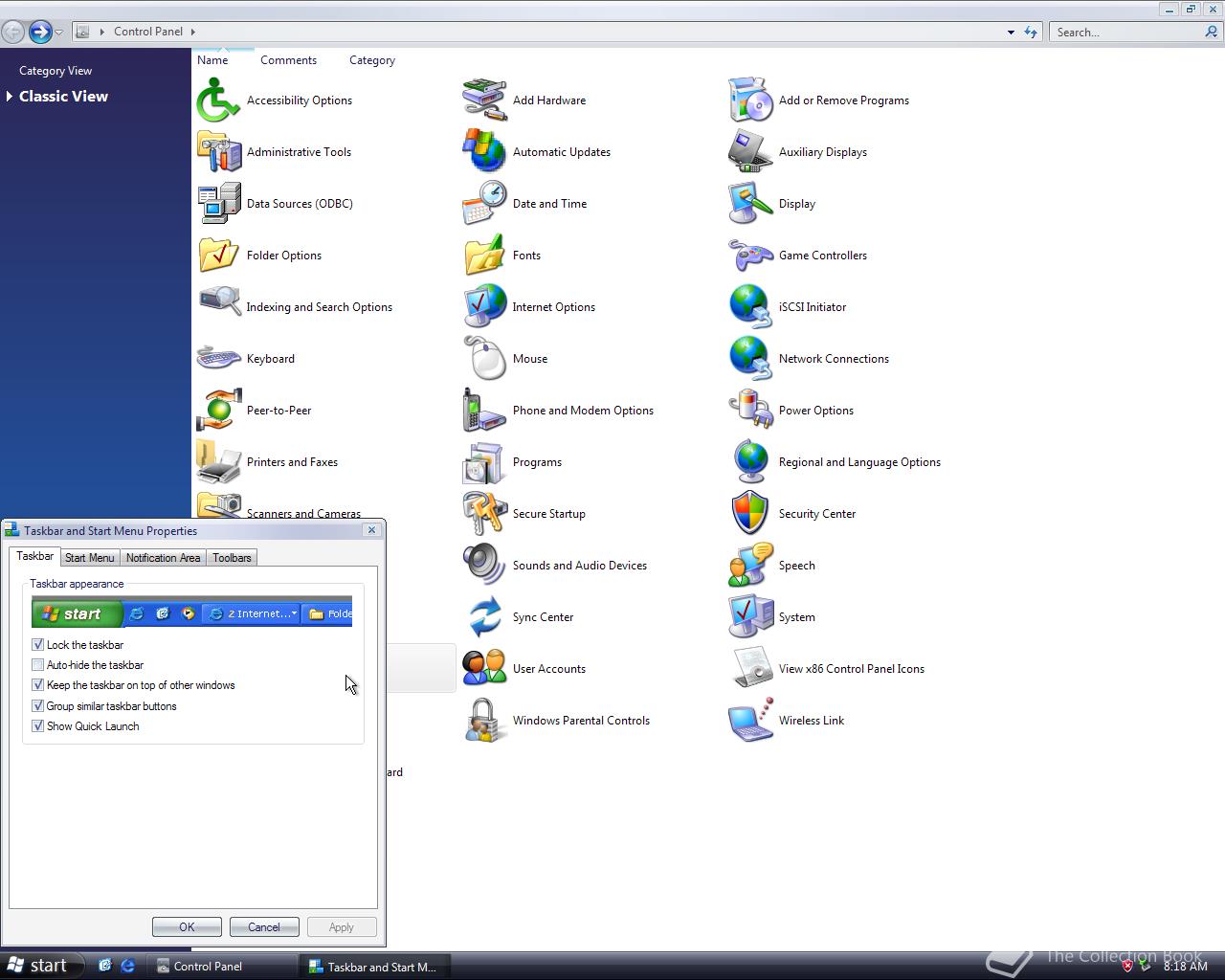
Task: Uncheck Show Quick Launch
Action: [38, 726]
